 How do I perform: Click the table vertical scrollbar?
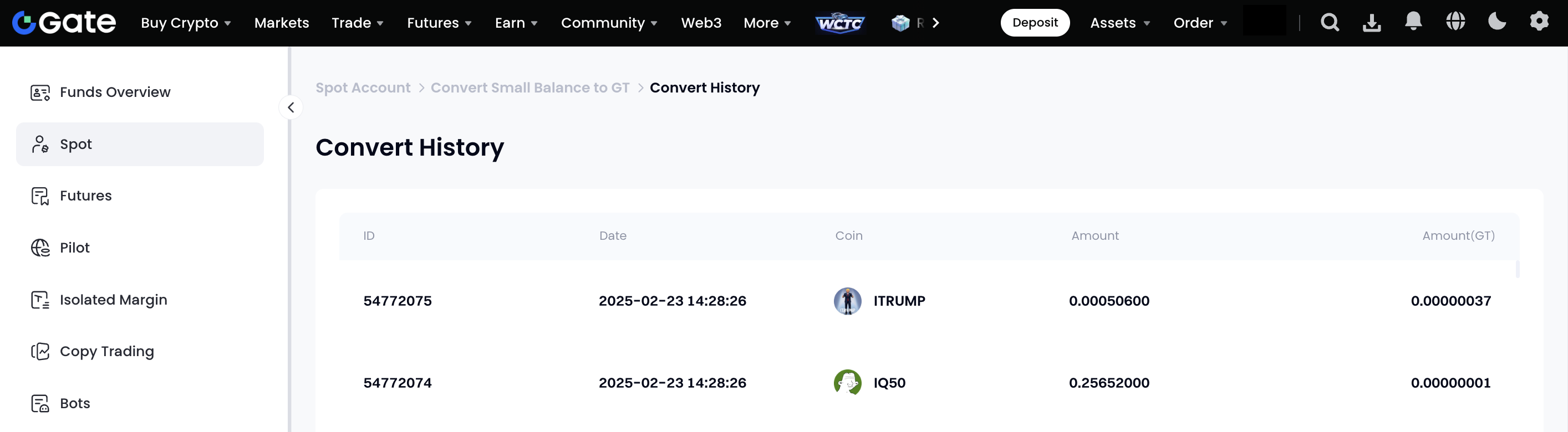point(1517,270)
